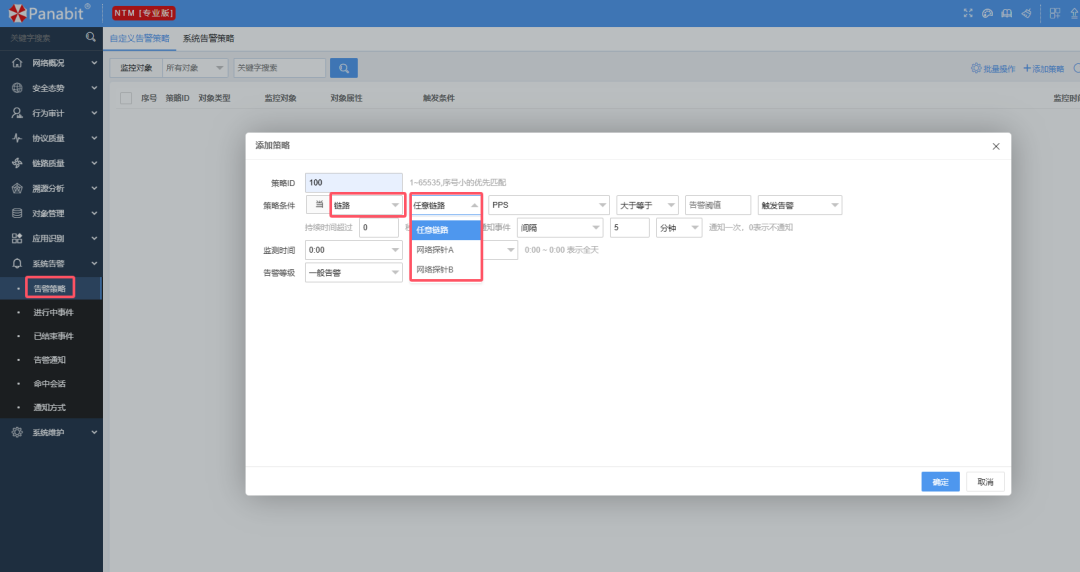Open the theme palette icon in header
This screenshot has height=572, width=1080.
coord(987,13)
